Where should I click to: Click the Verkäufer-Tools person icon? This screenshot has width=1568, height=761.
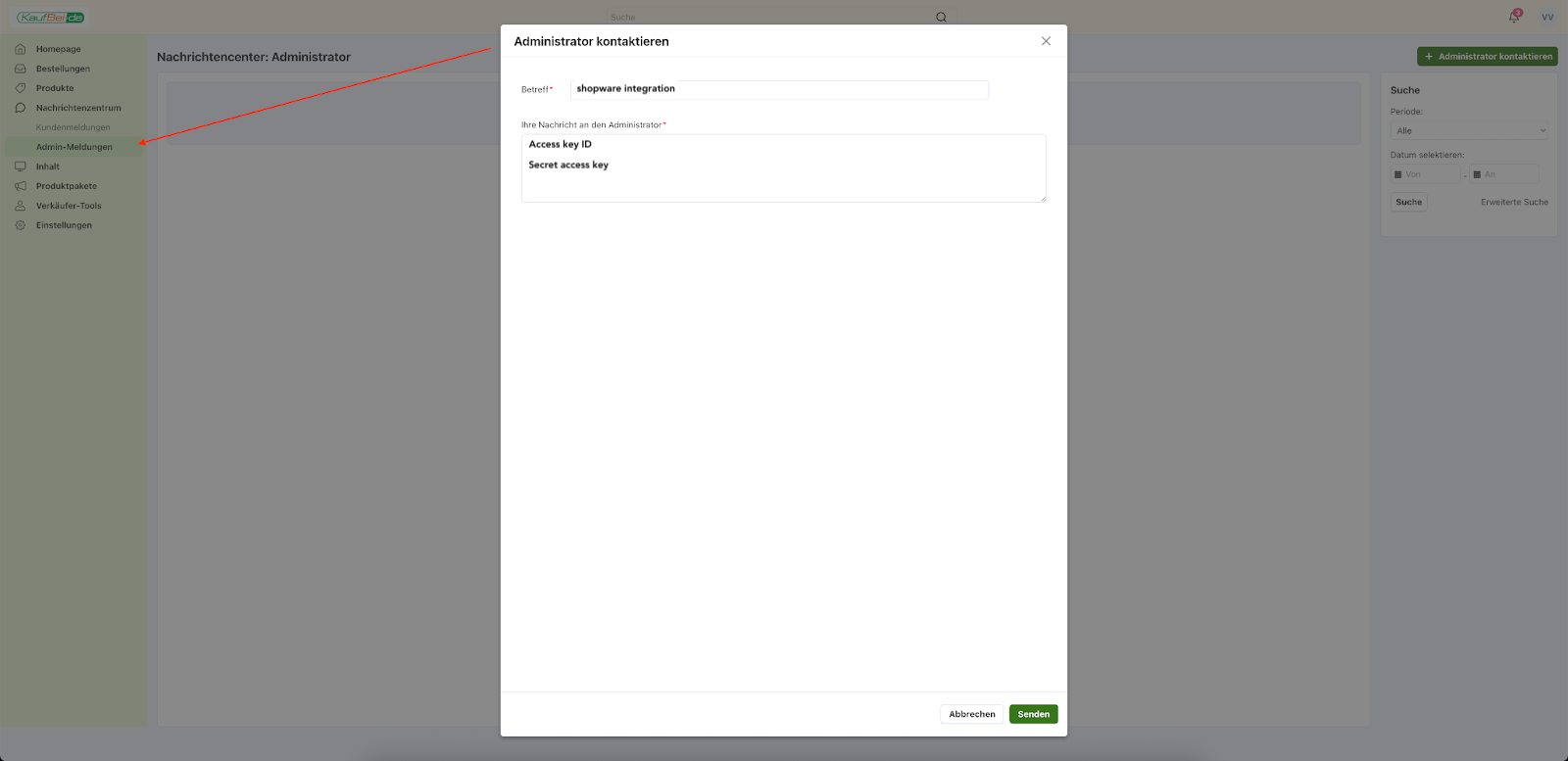click(x=21, y=206)
